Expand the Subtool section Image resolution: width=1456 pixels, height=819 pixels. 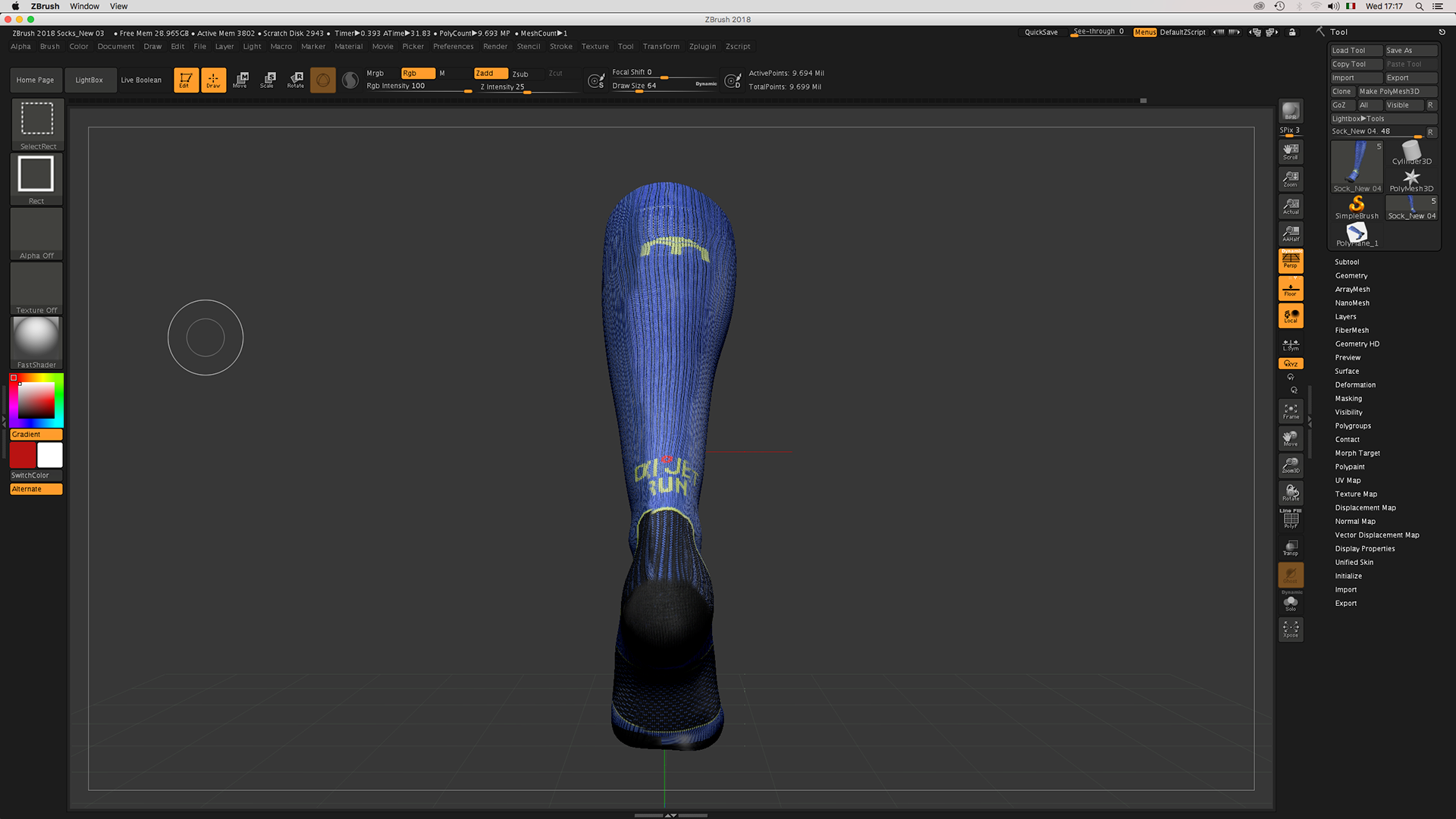pyautogui.click(x=1347, y=262)
